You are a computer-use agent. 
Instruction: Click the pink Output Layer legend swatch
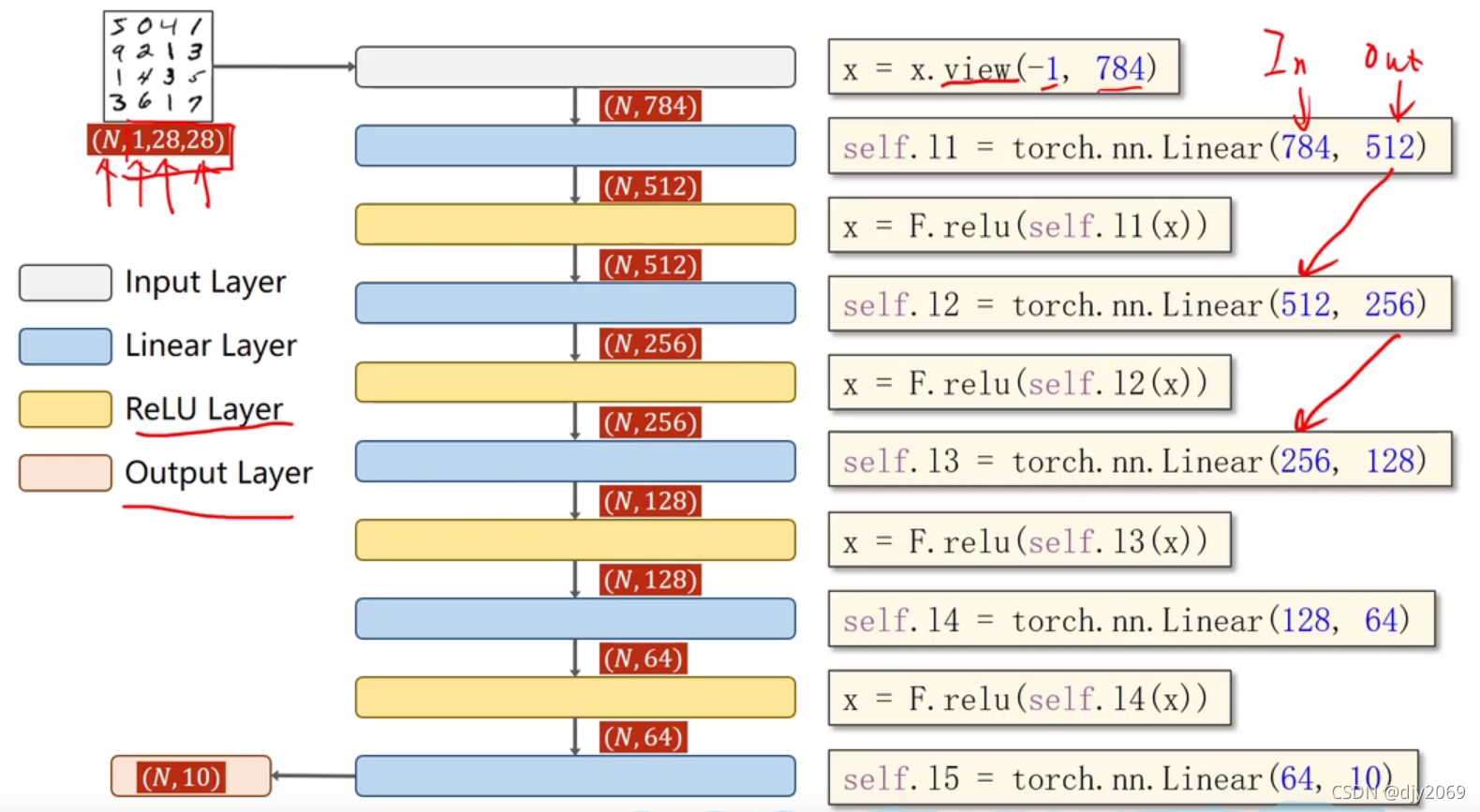tap(66, 473)
